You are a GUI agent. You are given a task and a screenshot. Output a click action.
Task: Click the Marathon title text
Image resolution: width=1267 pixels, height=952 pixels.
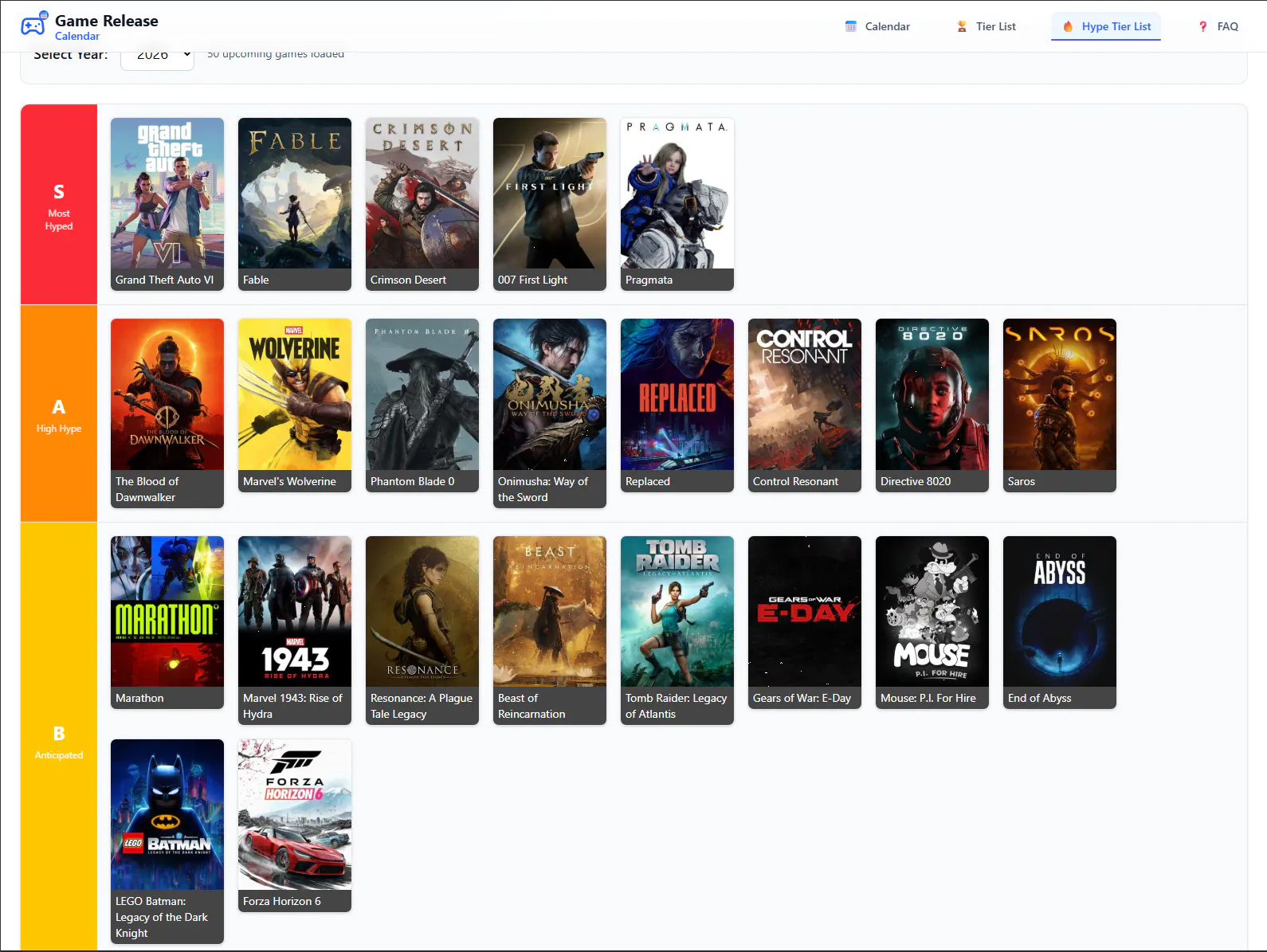click(x=139, y=698)
